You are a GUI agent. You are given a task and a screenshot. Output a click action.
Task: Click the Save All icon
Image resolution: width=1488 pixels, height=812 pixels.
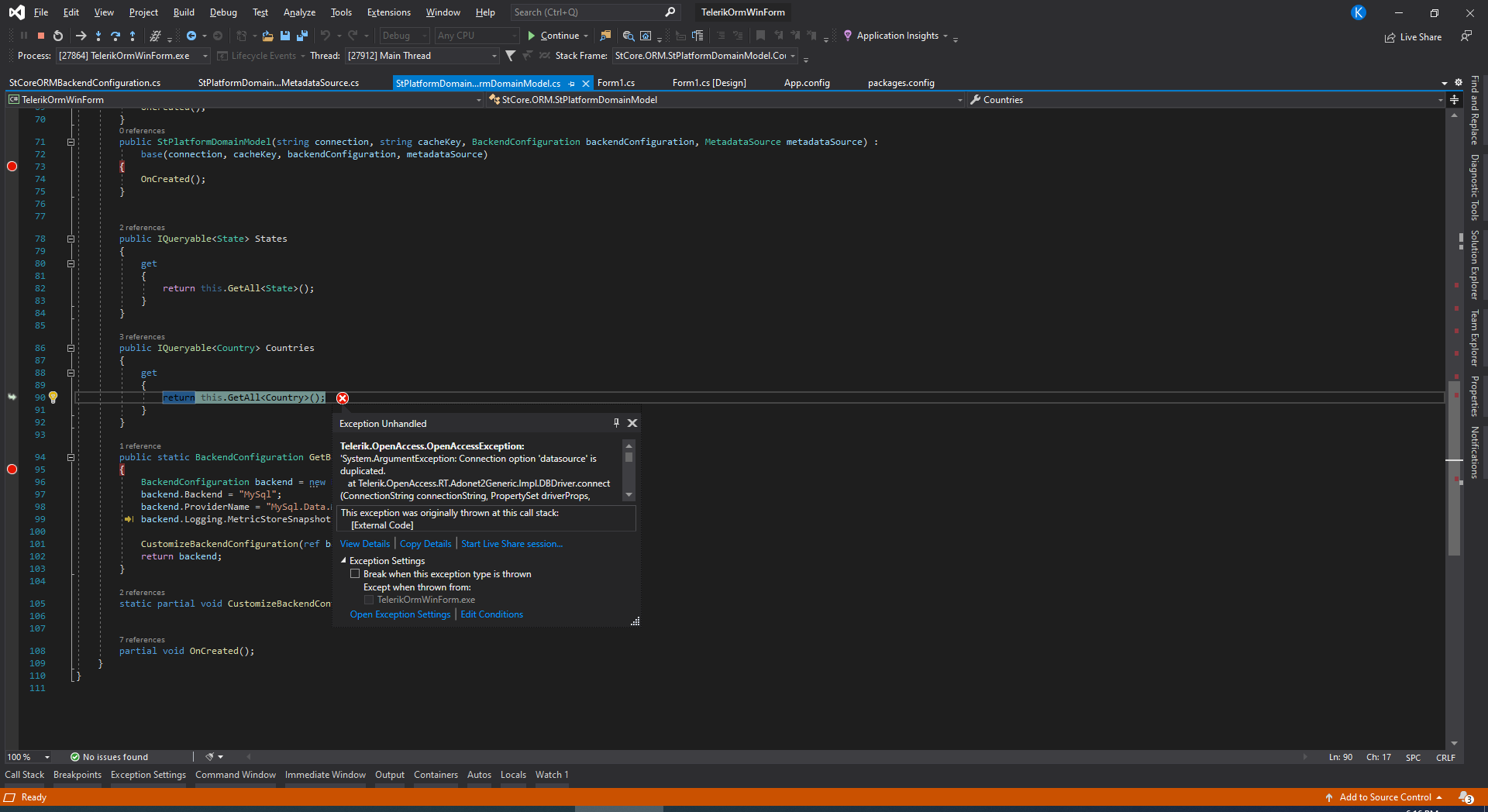301,36
